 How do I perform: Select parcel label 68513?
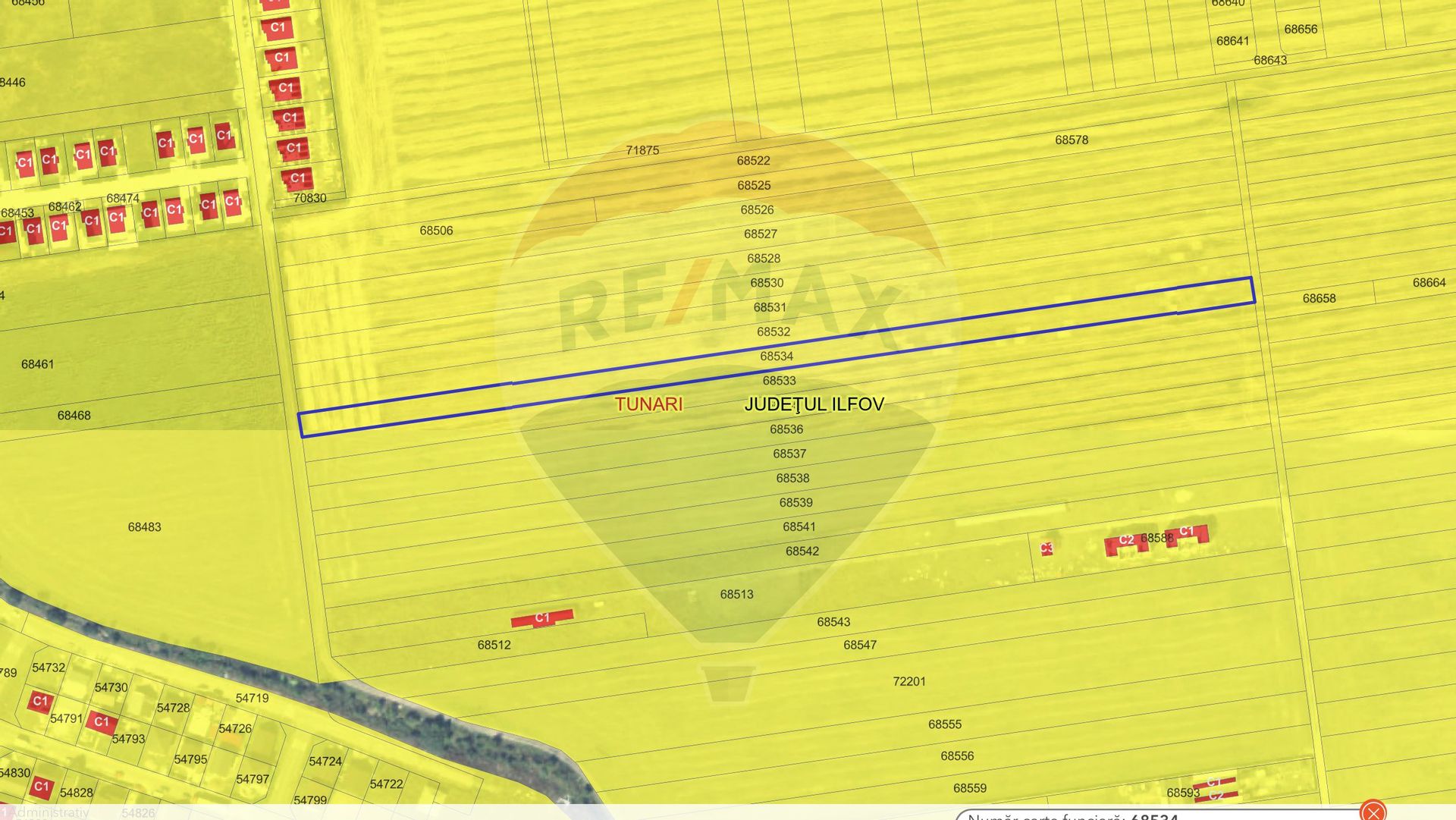[737, 594]
